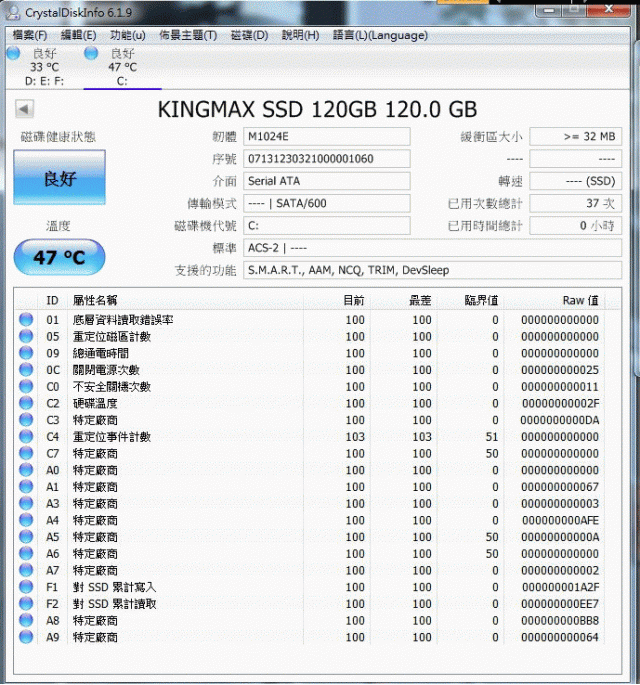This screenshot has width=640, height=685.
Task: Click the firmware field M1024E
Action: (327, 137)
